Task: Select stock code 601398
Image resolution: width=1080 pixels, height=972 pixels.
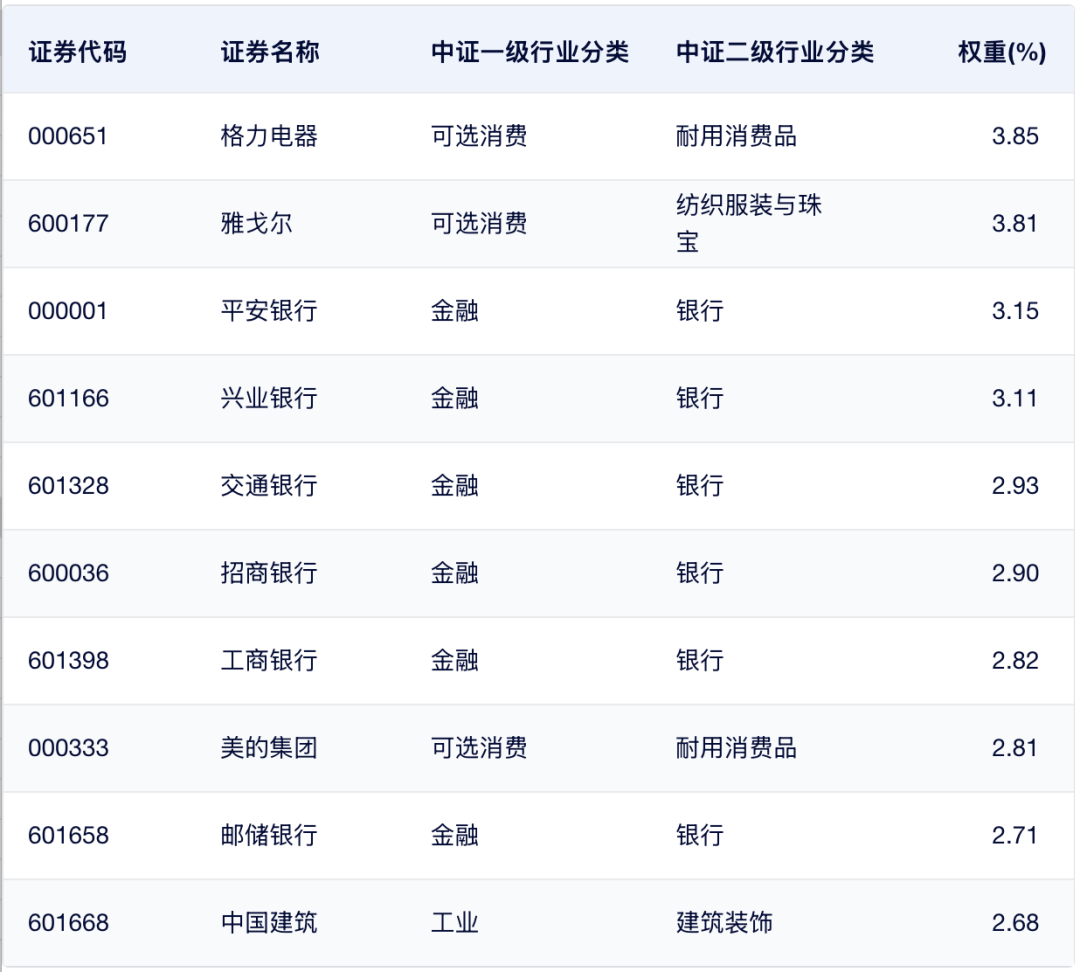Action: pos(68,661)
